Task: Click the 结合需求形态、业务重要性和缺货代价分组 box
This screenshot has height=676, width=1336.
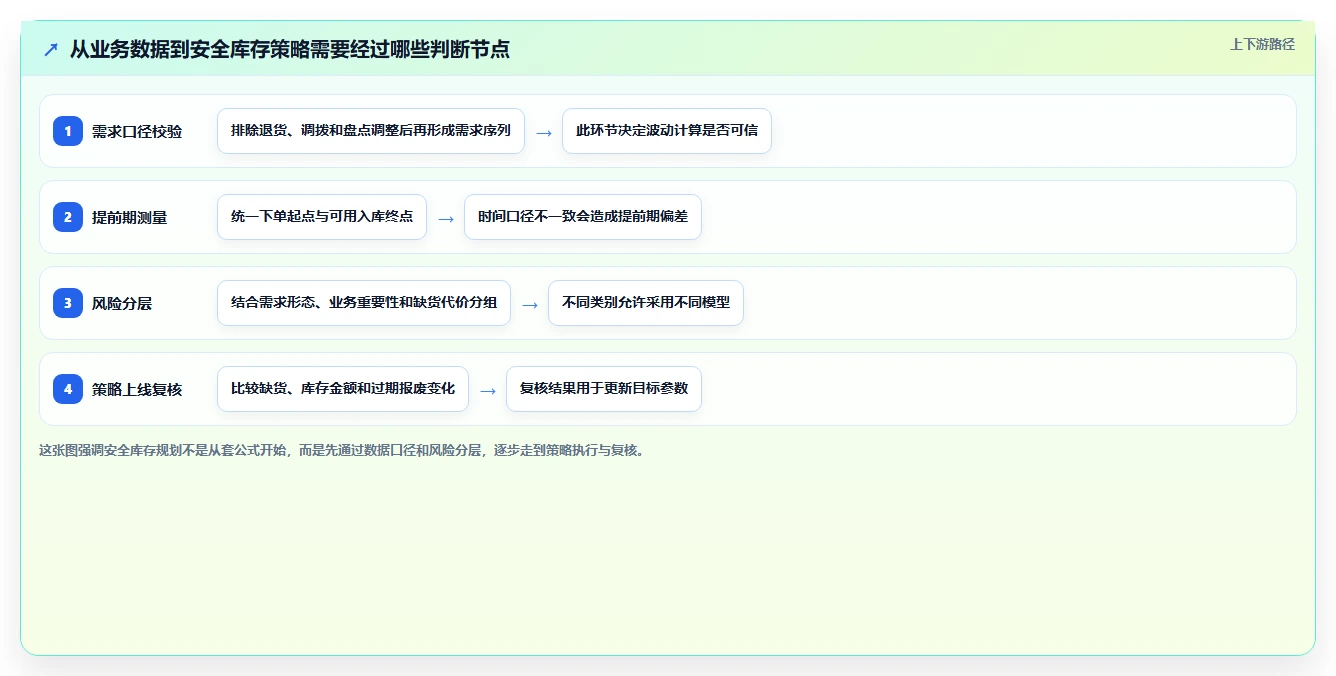Action: [364, 303]
